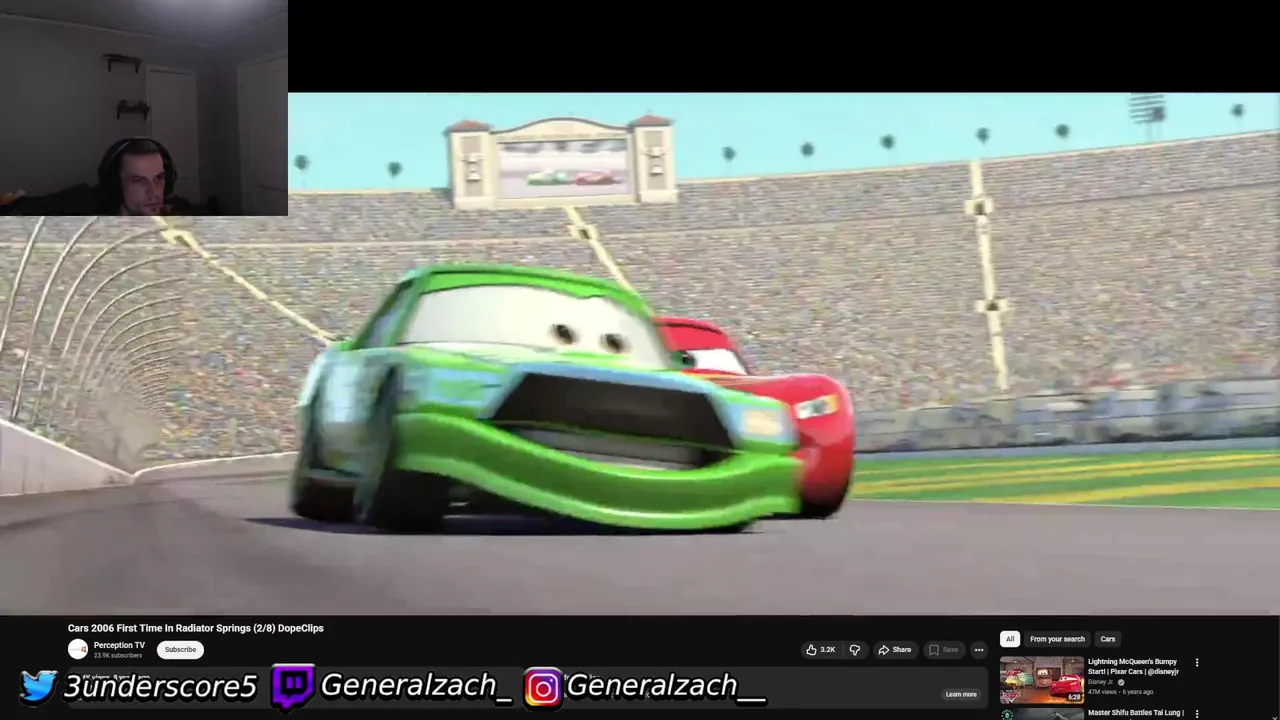Viewport: 1280px width, 720px height.
Task: Open the Perception TV channel name link
Action: [x=119, y=645]
